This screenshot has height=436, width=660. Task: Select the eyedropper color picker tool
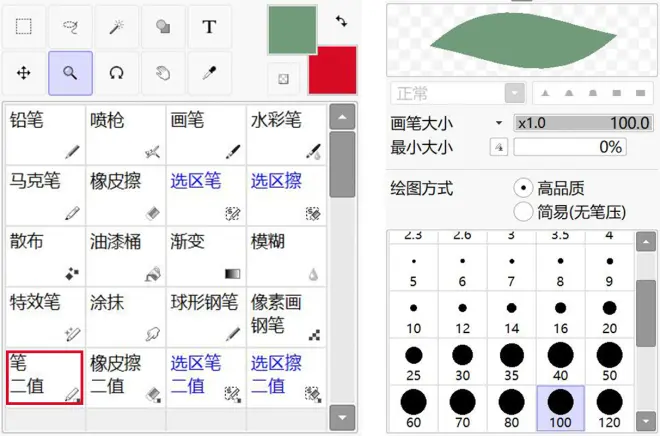[x=209, y=73]
